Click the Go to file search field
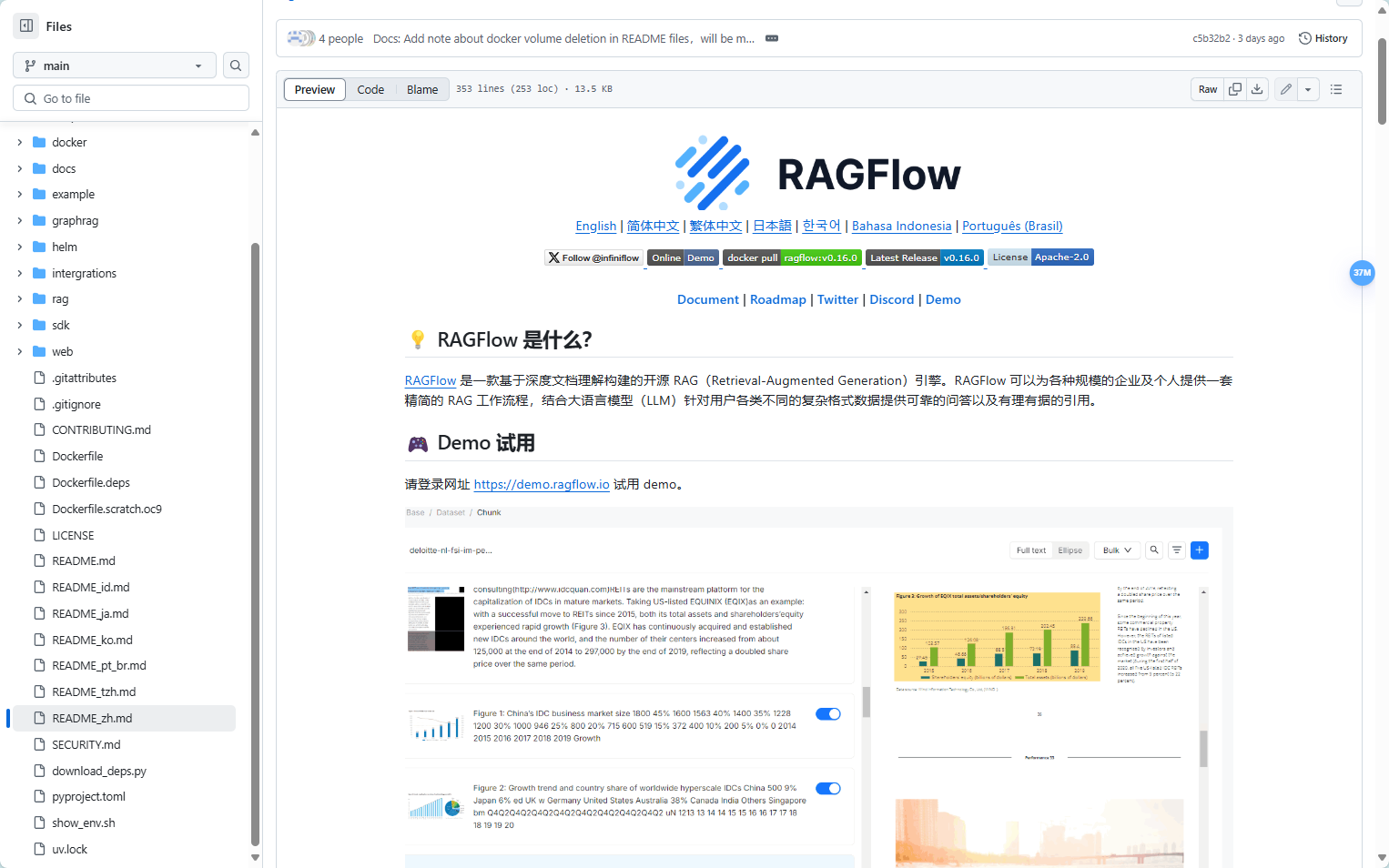This screenshot has width=1389, height=868. pos(131,98)
